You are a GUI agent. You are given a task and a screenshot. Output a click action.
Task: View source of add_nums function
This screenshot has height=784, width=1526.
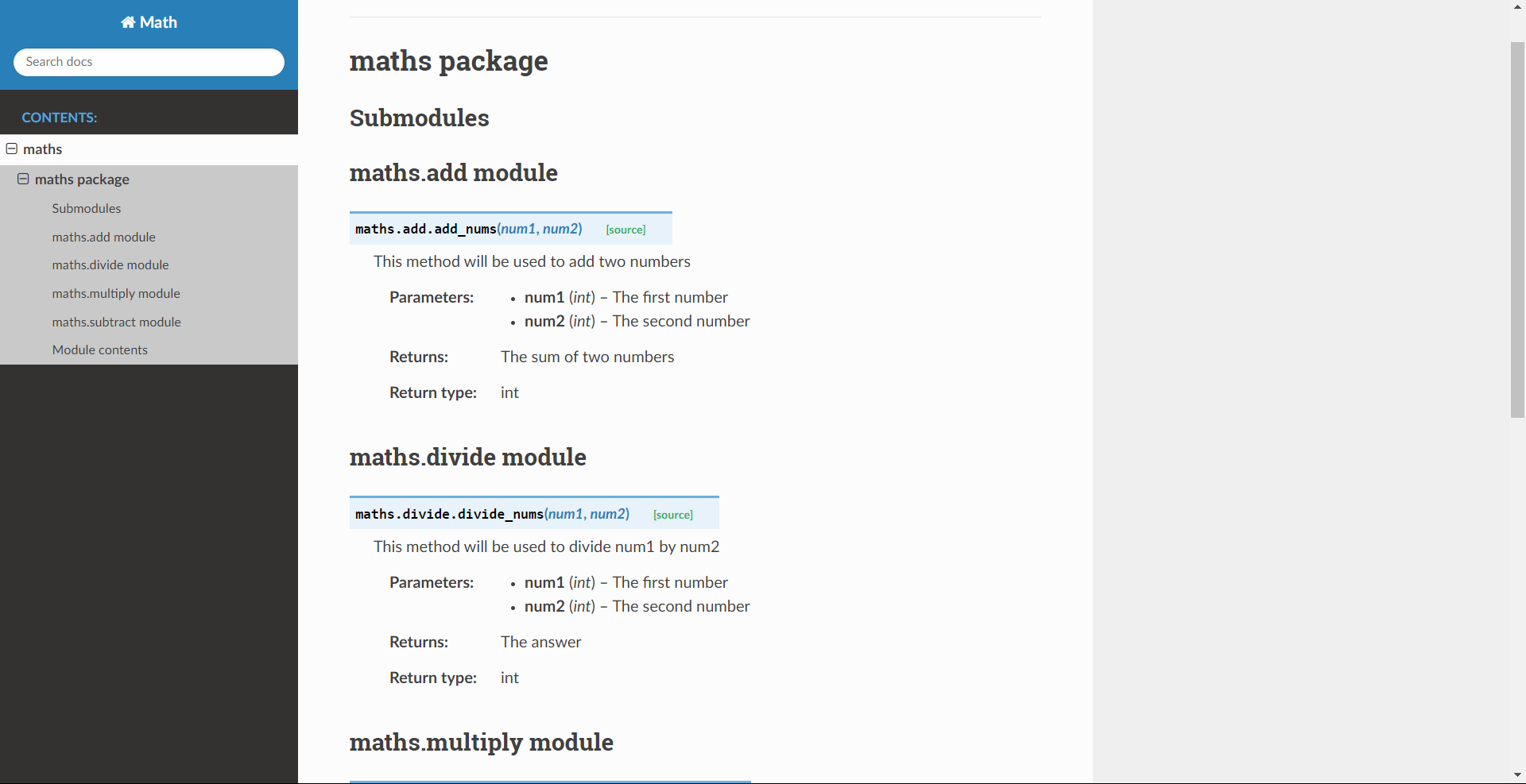tap(626, 230)
